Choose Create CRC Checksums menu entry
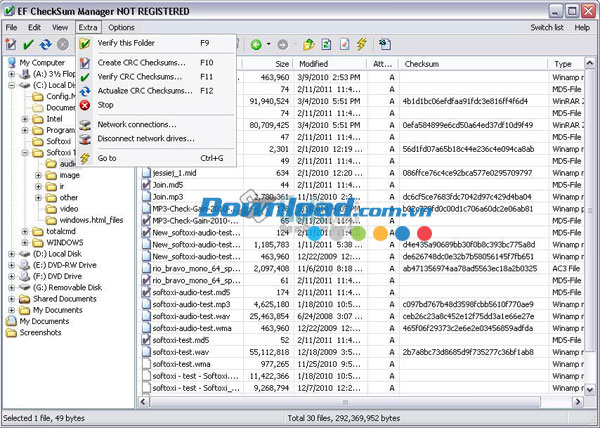 156,62
